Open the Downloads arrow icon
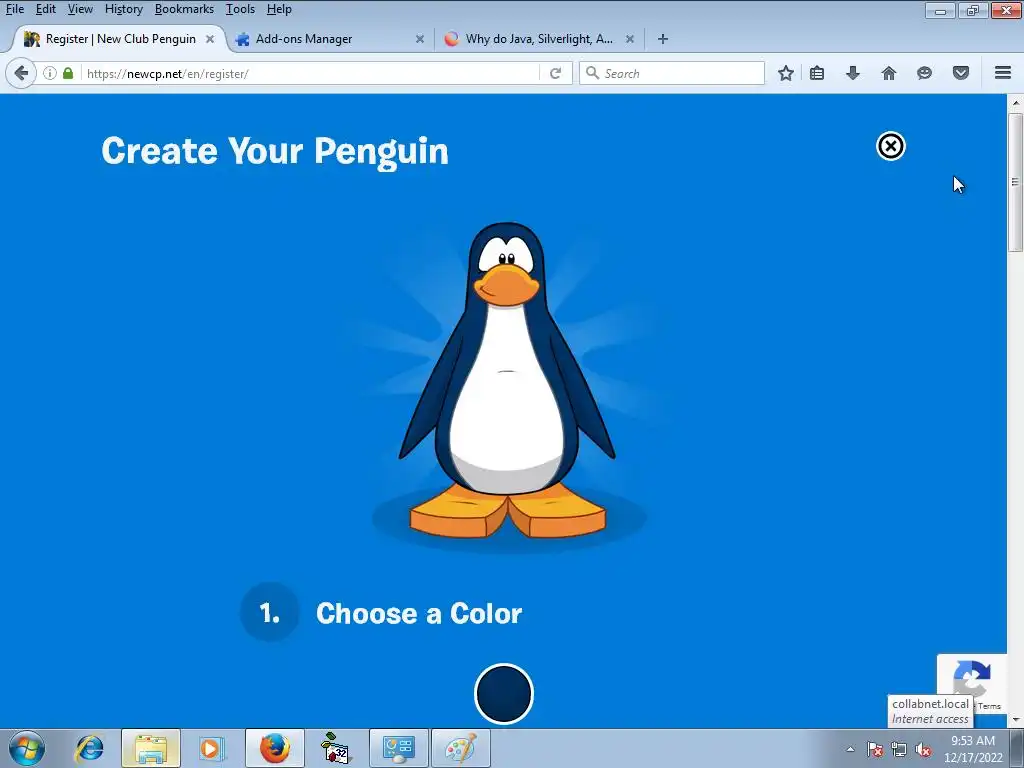The width and height of the screenshot is (1024, 768). point(853,73)
